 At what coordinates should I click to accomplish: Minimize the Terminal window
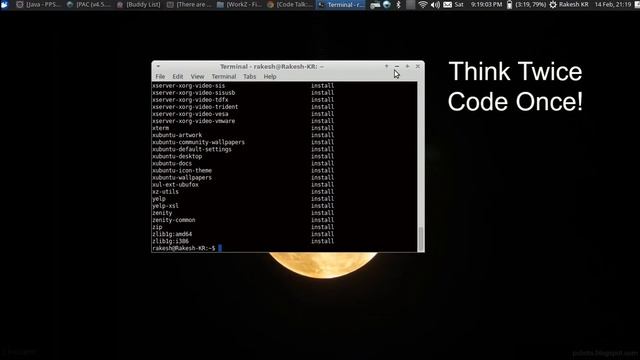pyautogui.click(x=397, y=66)
